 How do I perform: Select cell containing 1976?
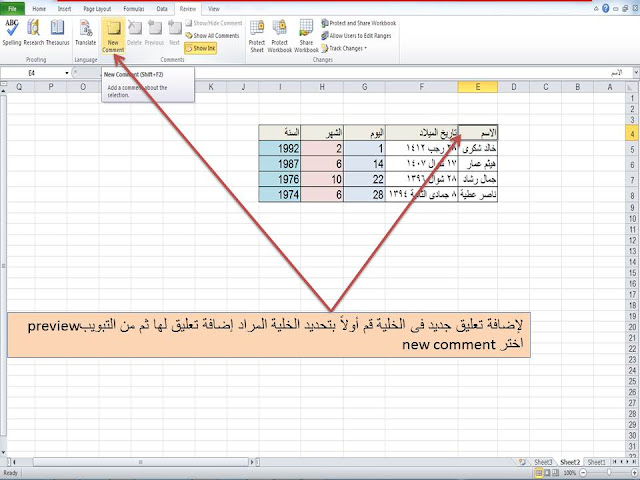pos(280,180)
